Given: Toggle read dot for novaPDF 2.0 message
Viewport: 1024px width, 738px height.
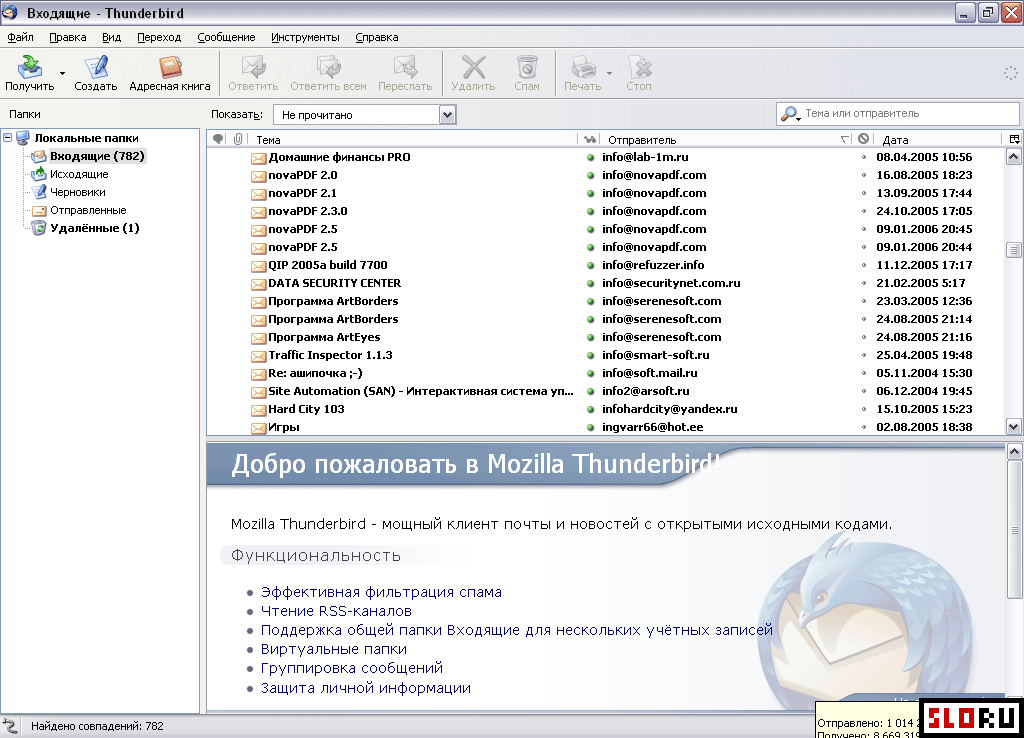Looking at the screenshot, I should point(590,175).
